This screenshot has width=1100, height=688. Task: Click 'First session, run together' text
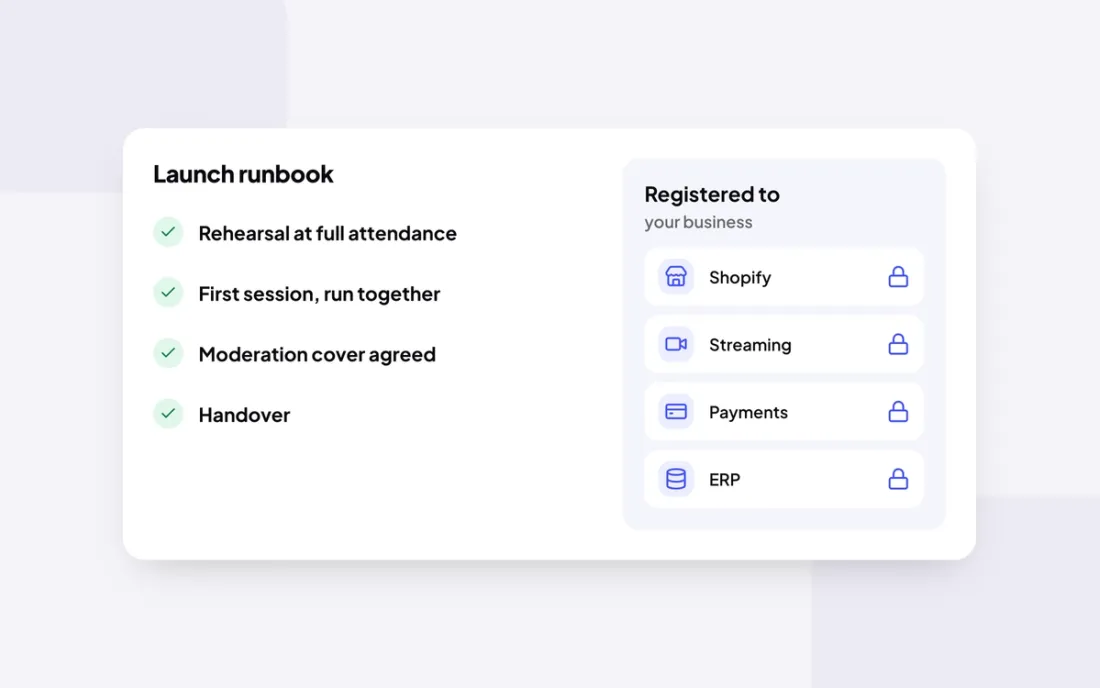[319, 294]
